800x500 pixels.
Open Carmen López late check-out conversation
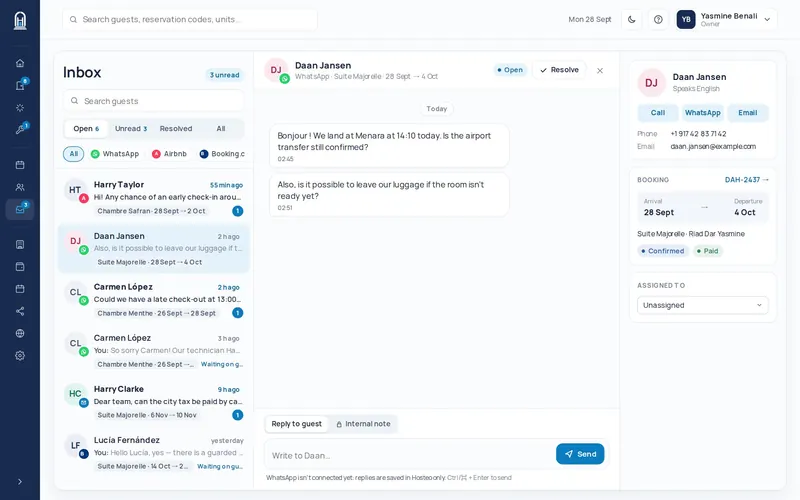(154, 299)
